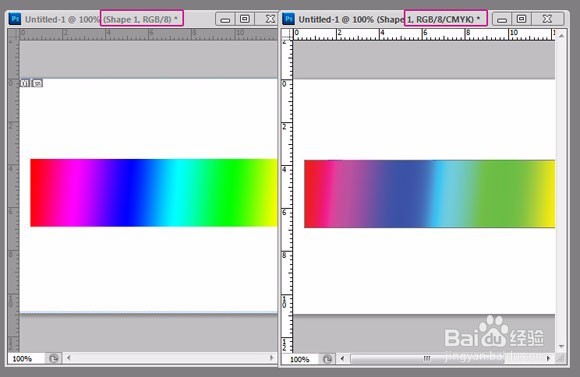580x377 pixels.
Task: Click the right window's vertical scrollbar down arrow
Action: point(562,347)
